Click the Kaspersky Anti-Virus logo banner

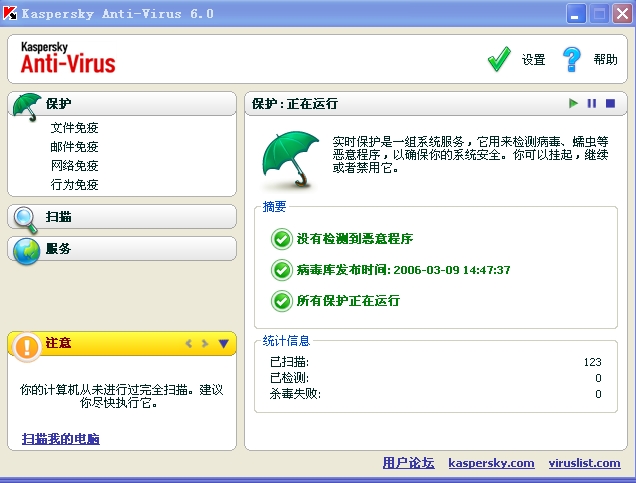coord(68,58)
